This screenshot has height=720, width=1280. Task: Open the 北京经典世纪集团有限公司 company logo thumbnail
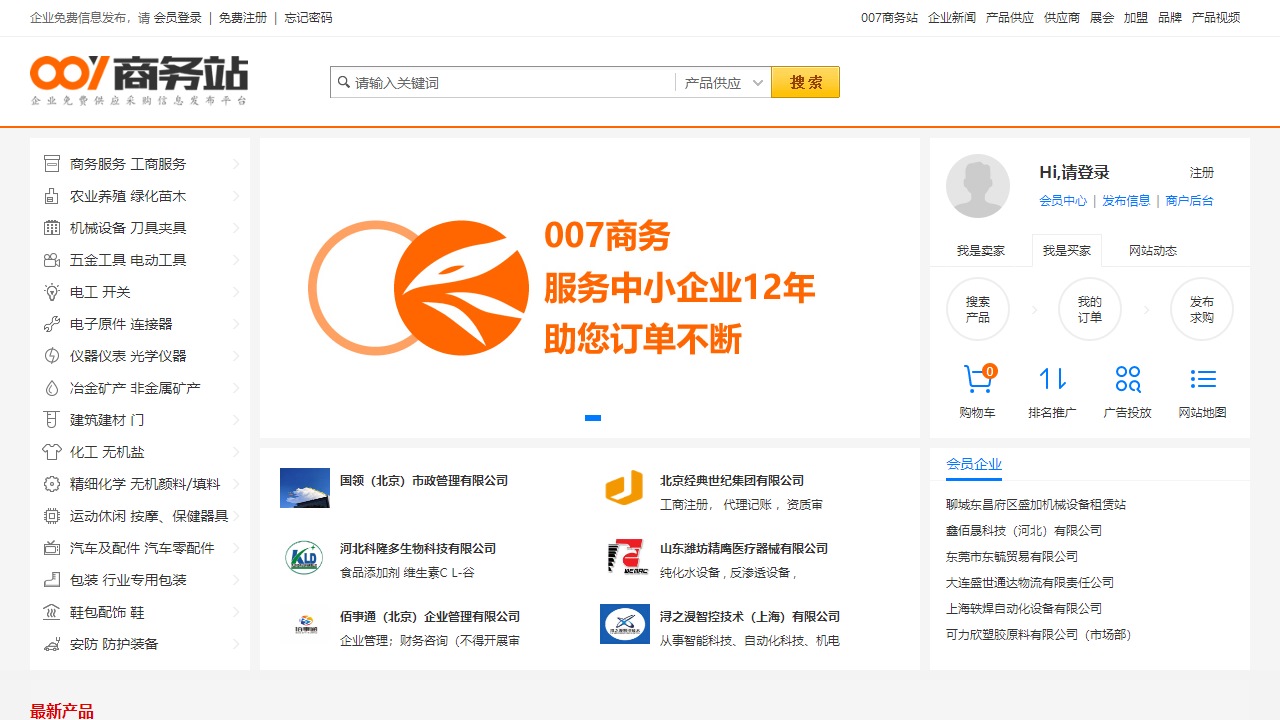click(x=624, y=488)
